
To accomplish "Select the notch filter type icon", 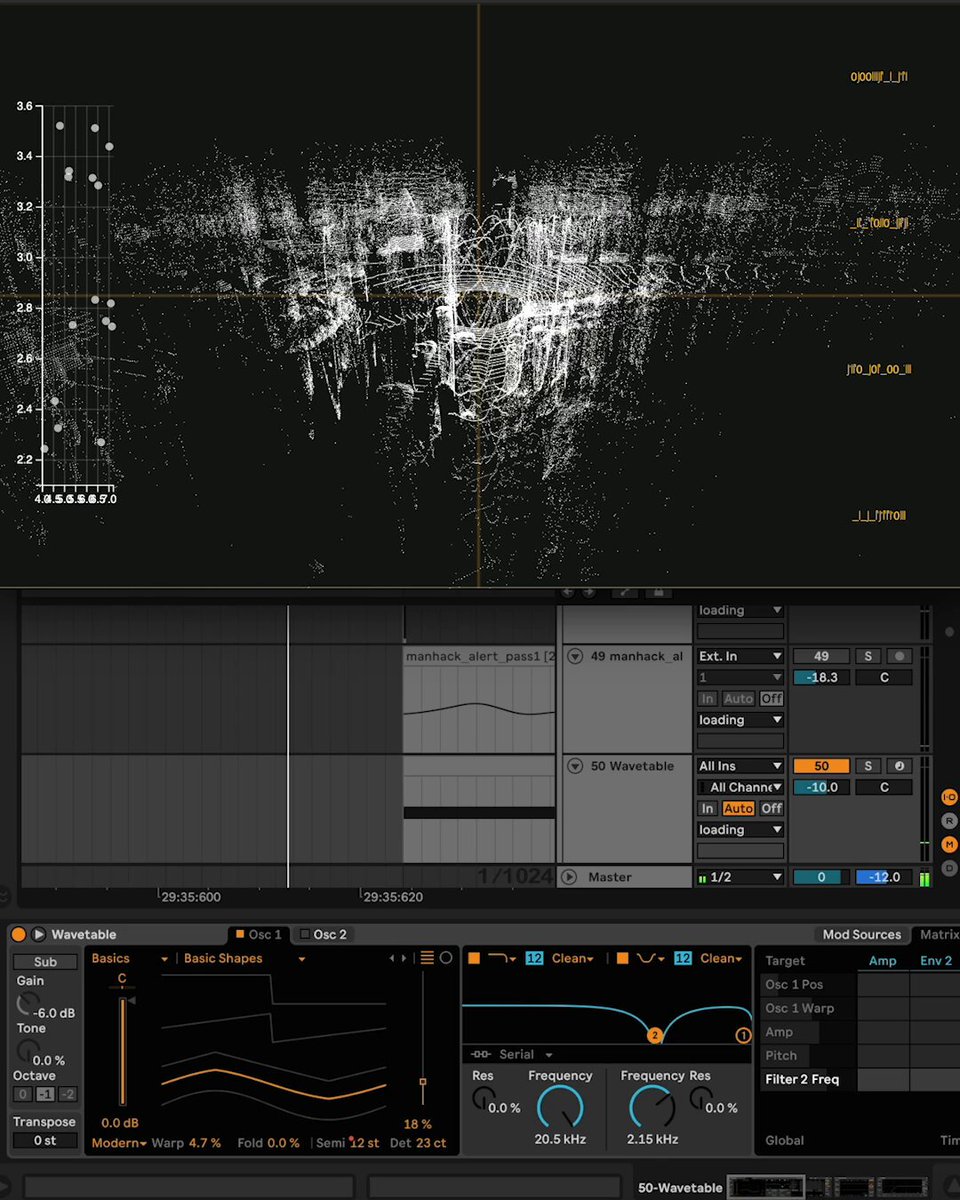I will click(650, 958).
